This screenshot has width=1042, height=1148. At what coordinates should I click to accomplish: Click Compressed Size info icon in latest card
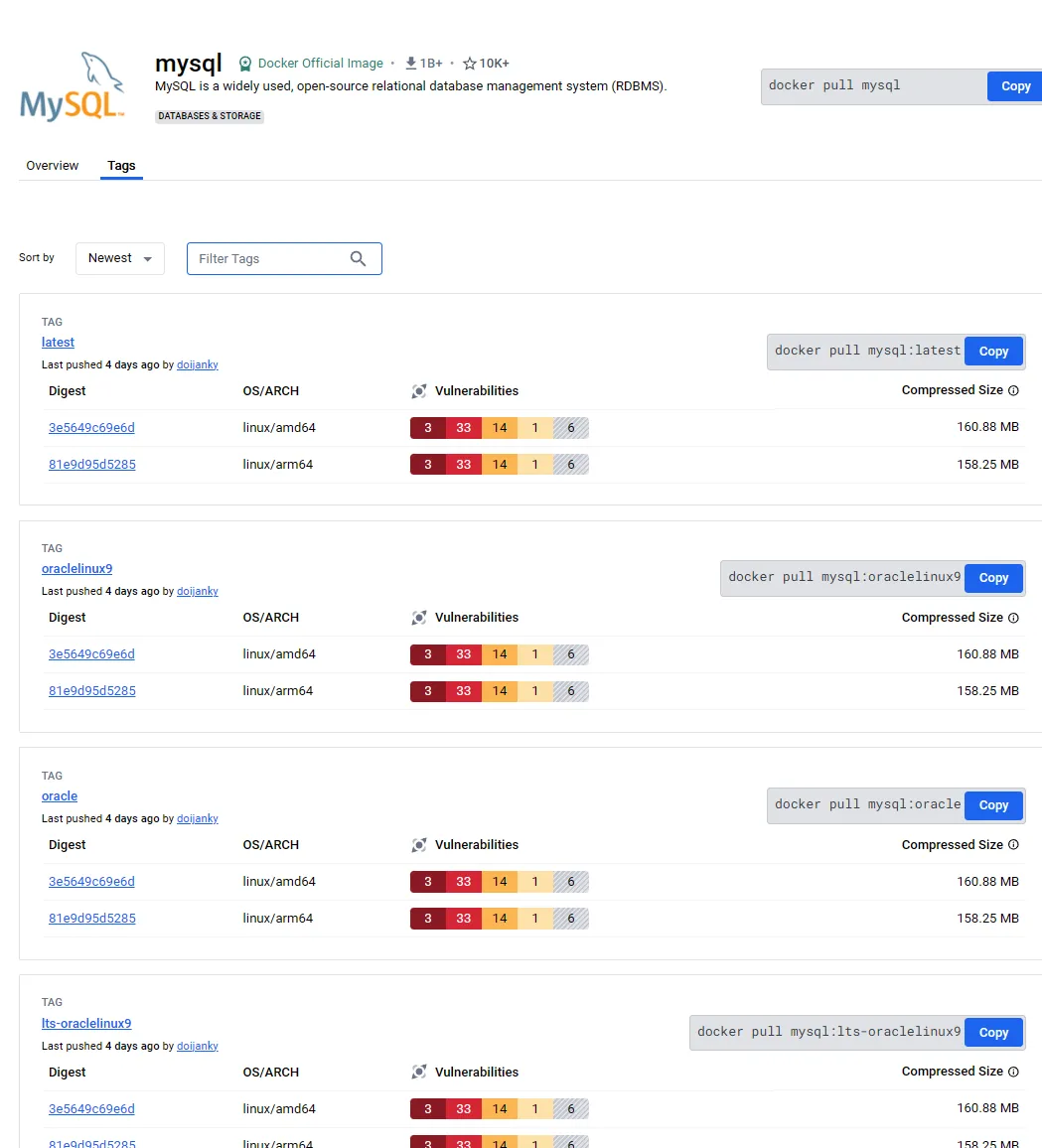pos(1013,390)
